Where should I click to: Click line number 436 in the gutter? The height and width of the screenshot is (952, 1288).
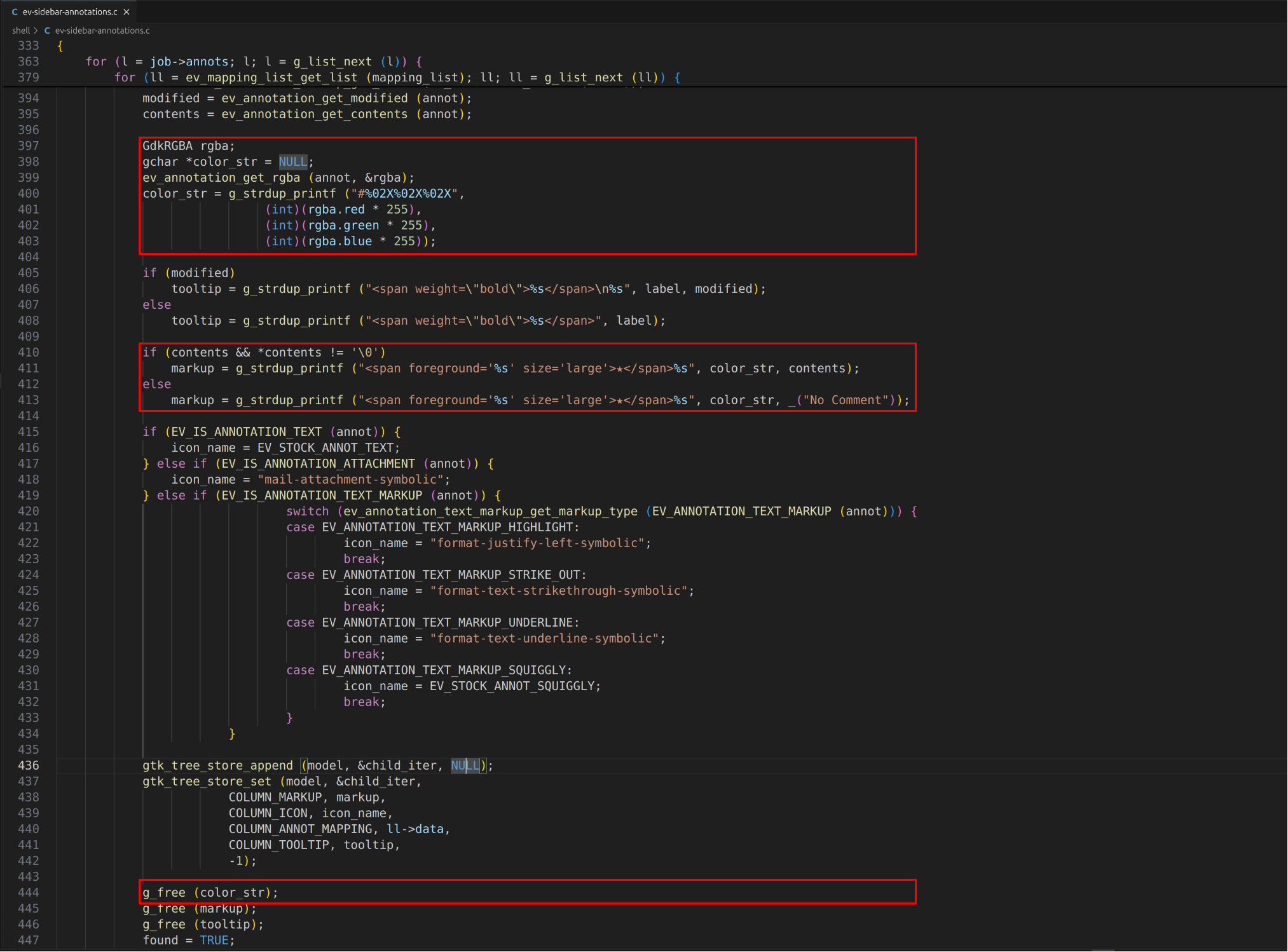(x=29, y=765)
